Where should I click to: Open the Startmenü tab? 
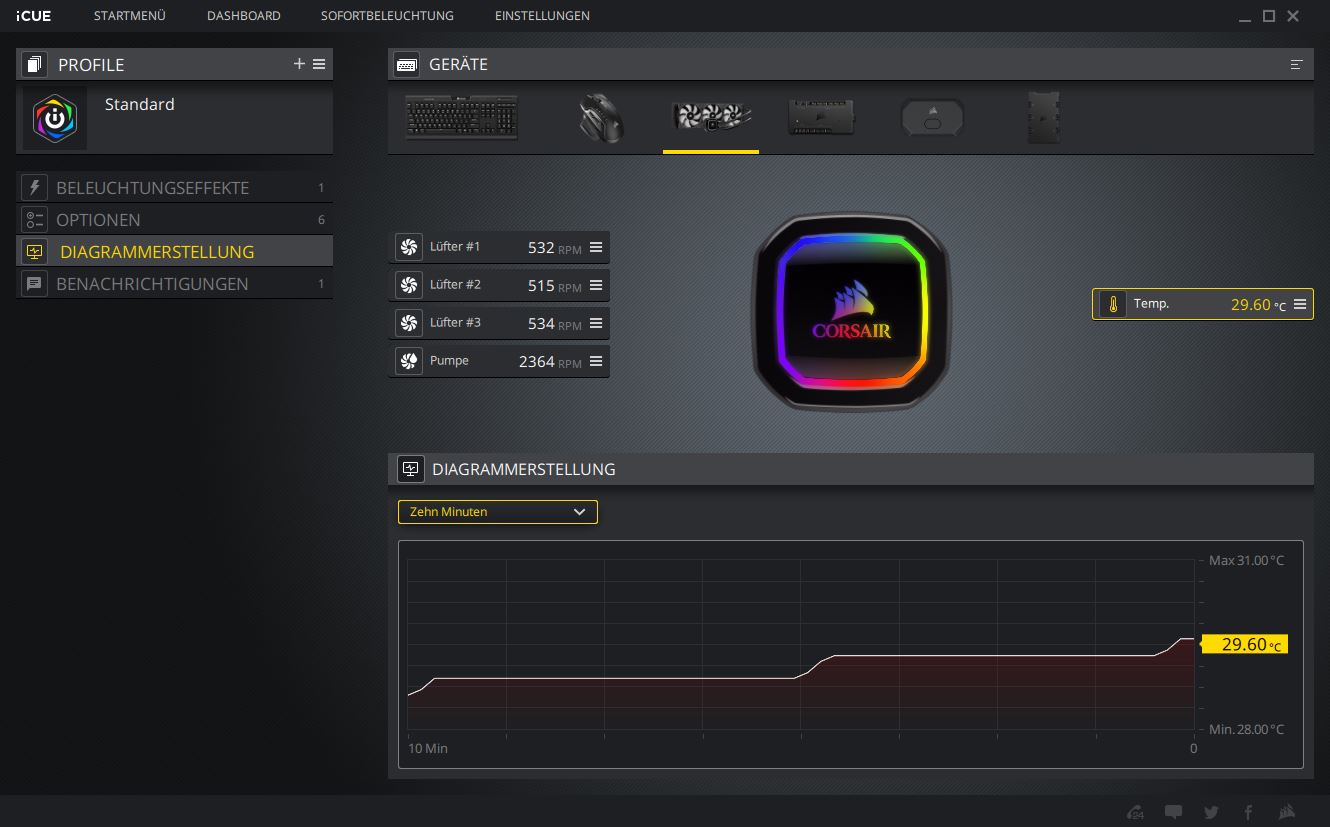[x=130, y=16]
